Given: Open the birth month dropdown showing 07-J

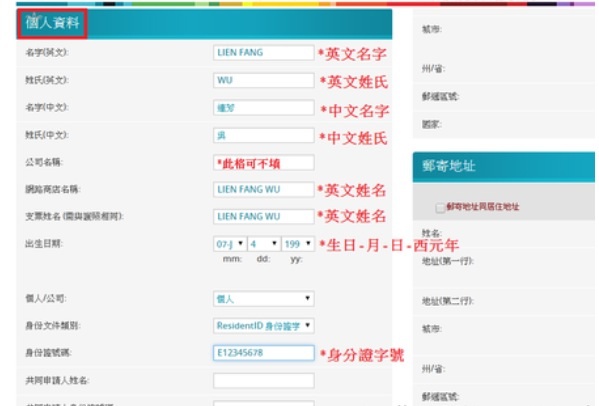Looking at the screenshot, I should click(230, 244).
